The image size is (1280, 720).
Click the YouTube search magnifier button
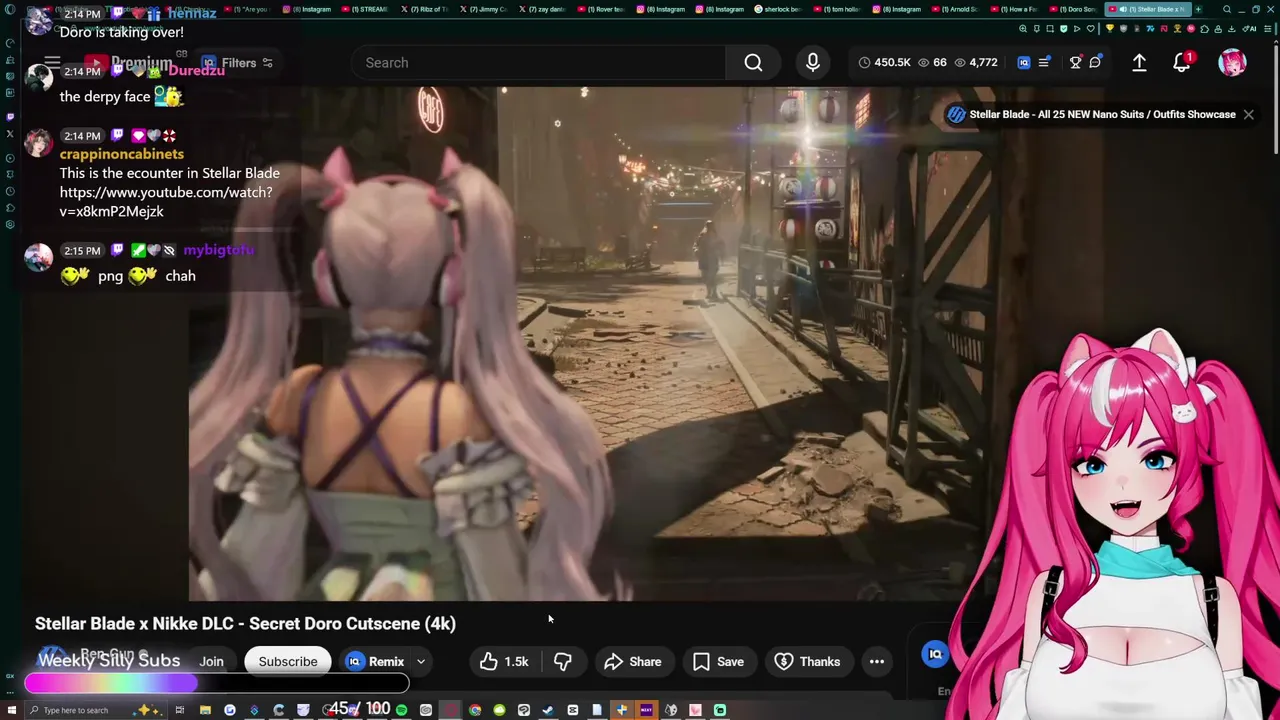coord(753,63)
